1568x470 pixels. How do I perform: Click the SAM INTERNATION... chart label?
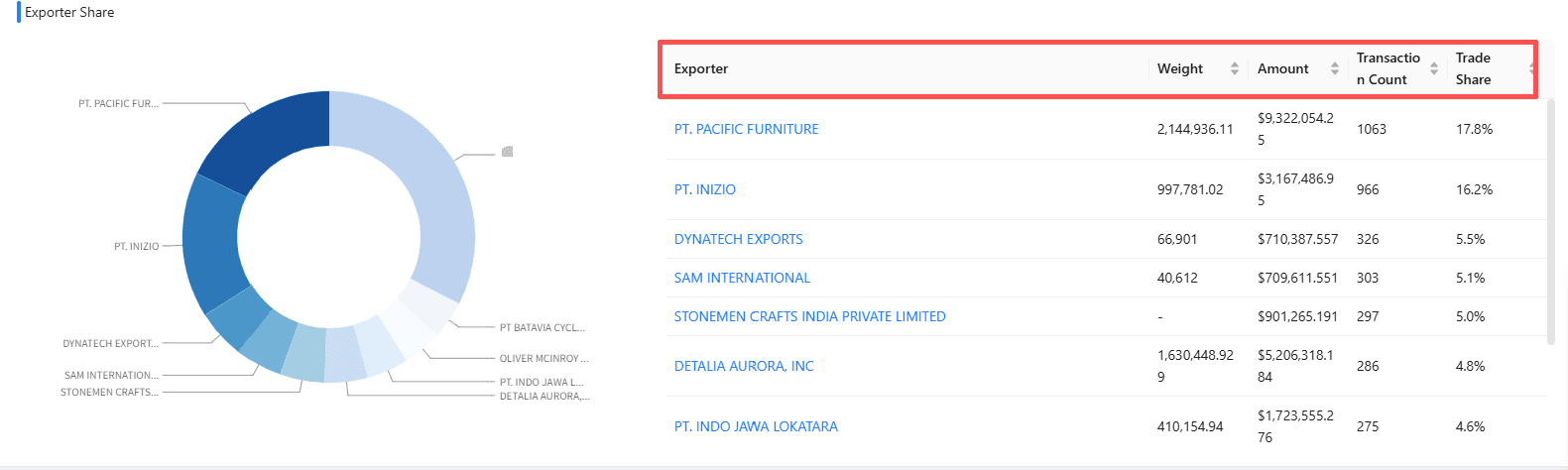(111, 375)
